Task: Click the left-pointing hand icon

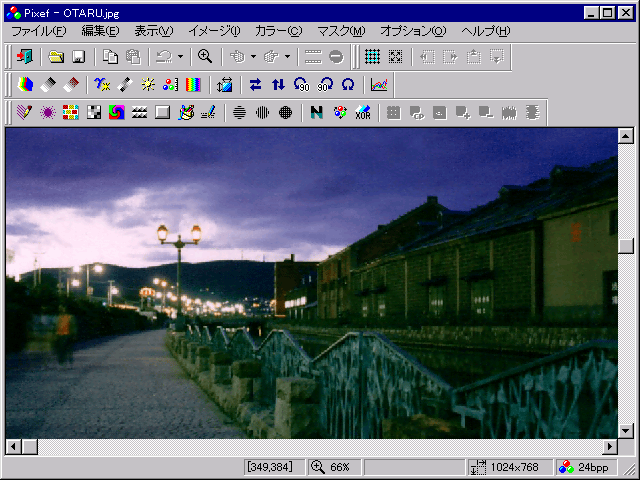Action: tap(237, 56)
